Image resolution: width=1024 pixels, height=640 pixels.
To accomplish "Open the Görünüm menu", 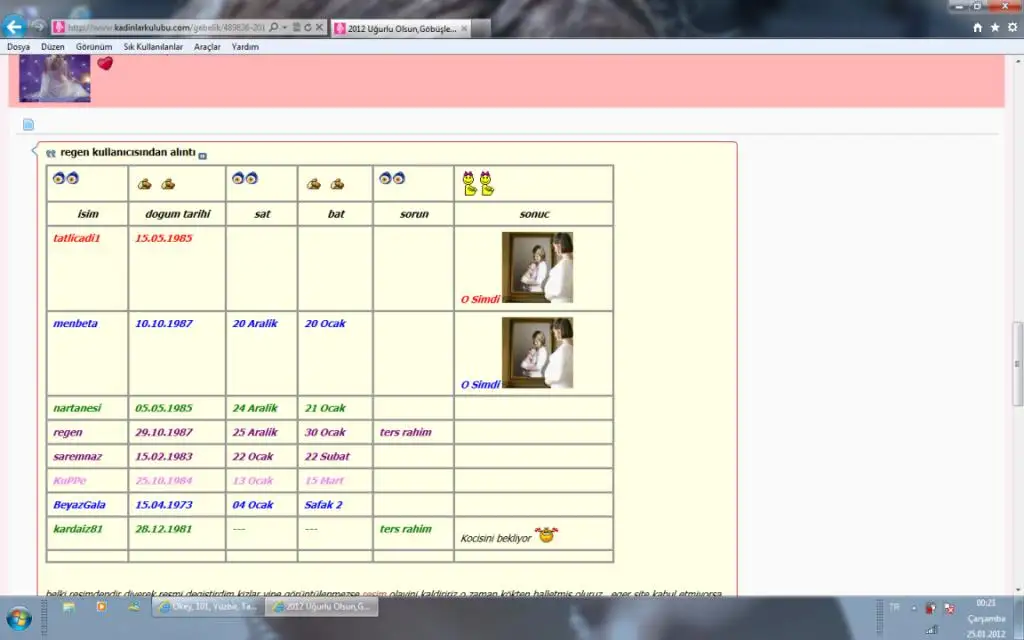I will (94, 47).
